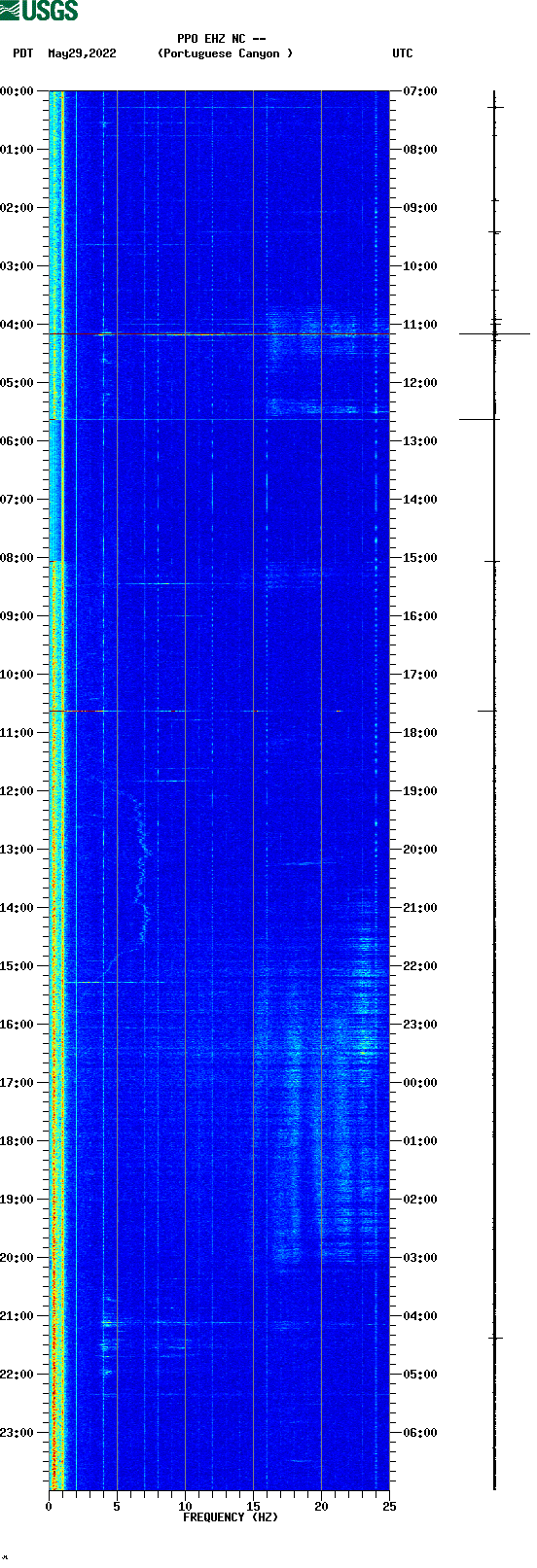The height and width of the screenshot is (1568, 537).
Task: Click the 04:00 label on PDT axis
Action: 18,325
